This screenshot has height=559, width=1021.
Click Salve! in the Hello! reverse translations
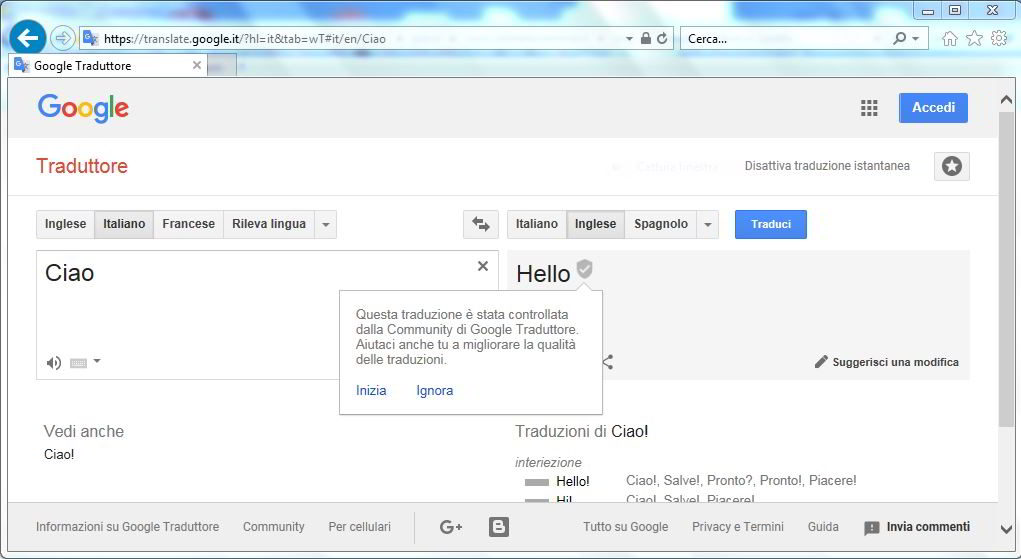click(x=682, y=481)
